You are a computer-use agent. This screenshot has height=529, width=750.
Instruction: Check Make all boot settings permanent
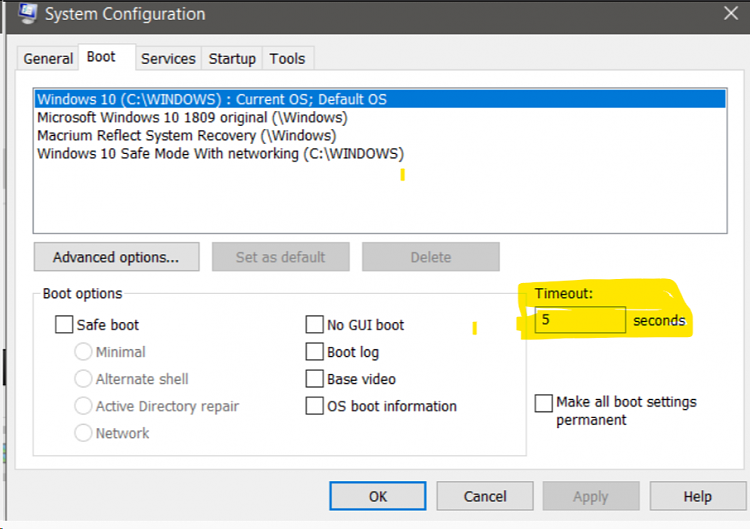coord(543,403)
